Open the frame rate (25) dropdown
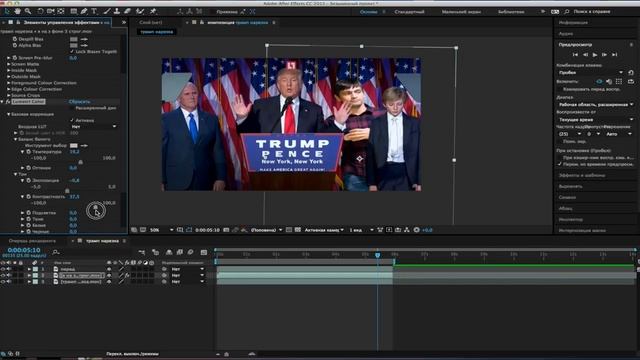Viewport: 640px width, 360px height. coord(569,134)
